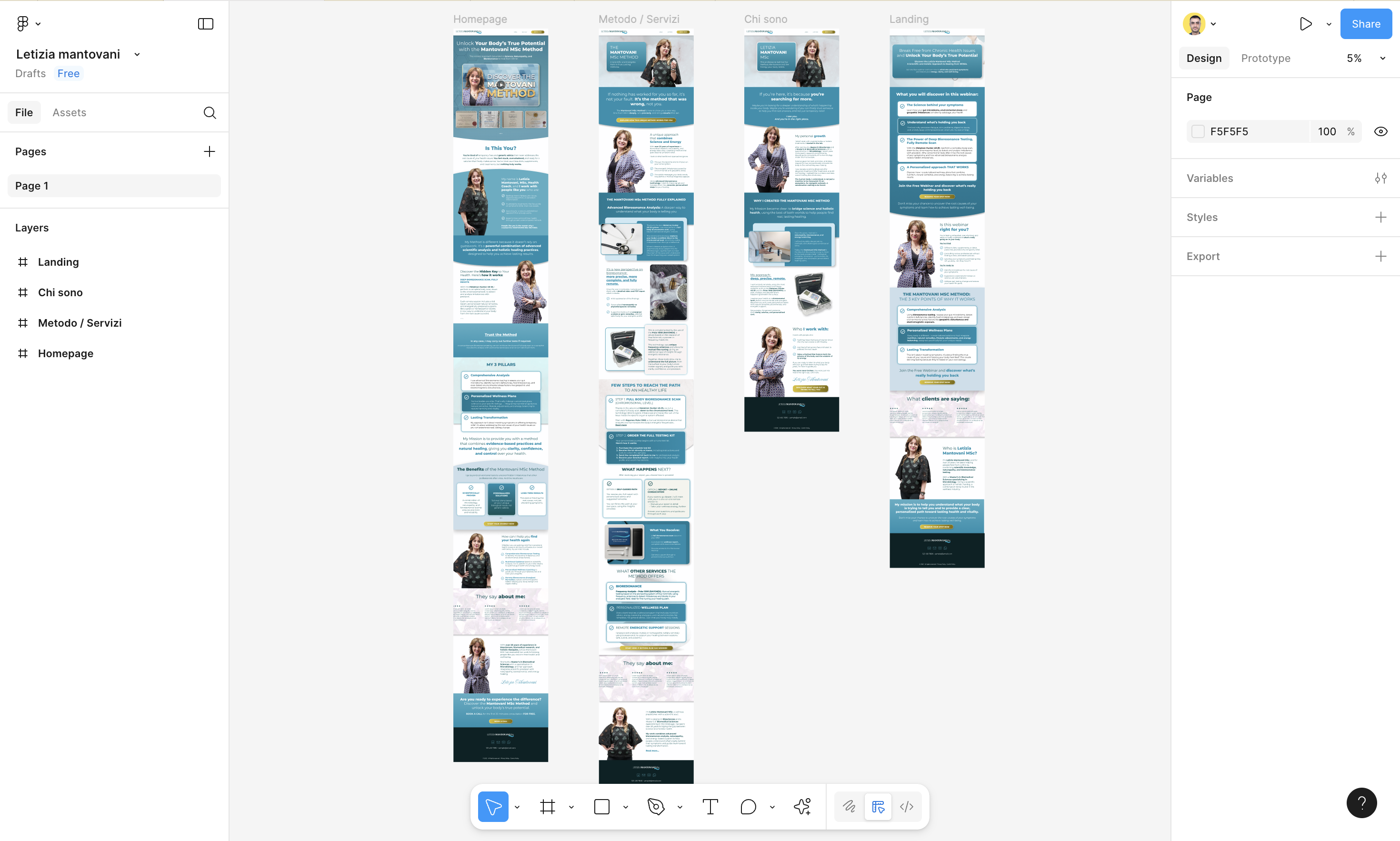Open the AI Actions tool
Image resolution: width=1400 pixels, height=841 pixels.
(x=802, y=806)
